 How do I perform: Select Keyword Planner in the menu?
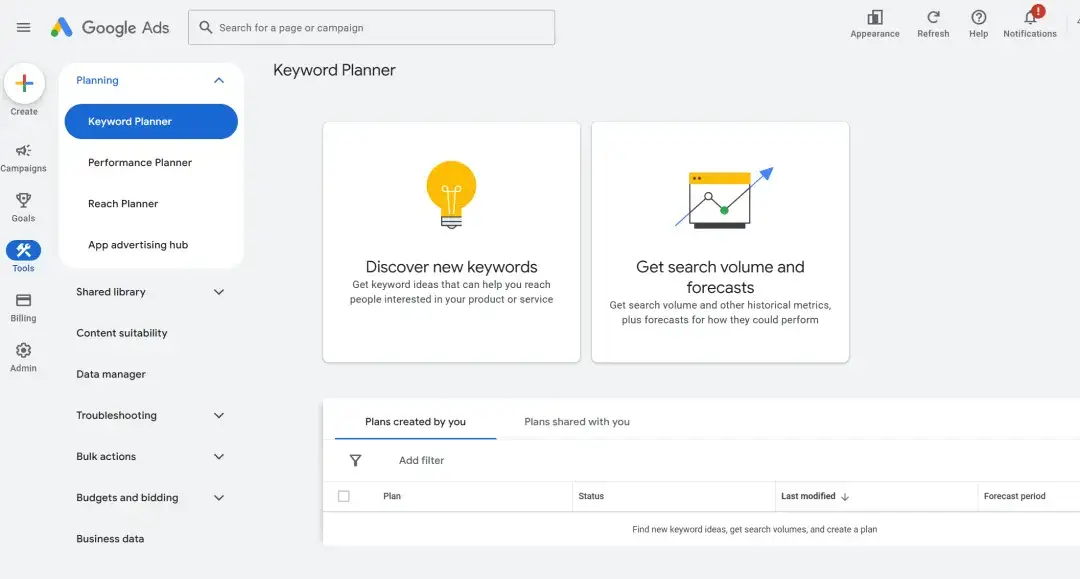pos(151,121)
